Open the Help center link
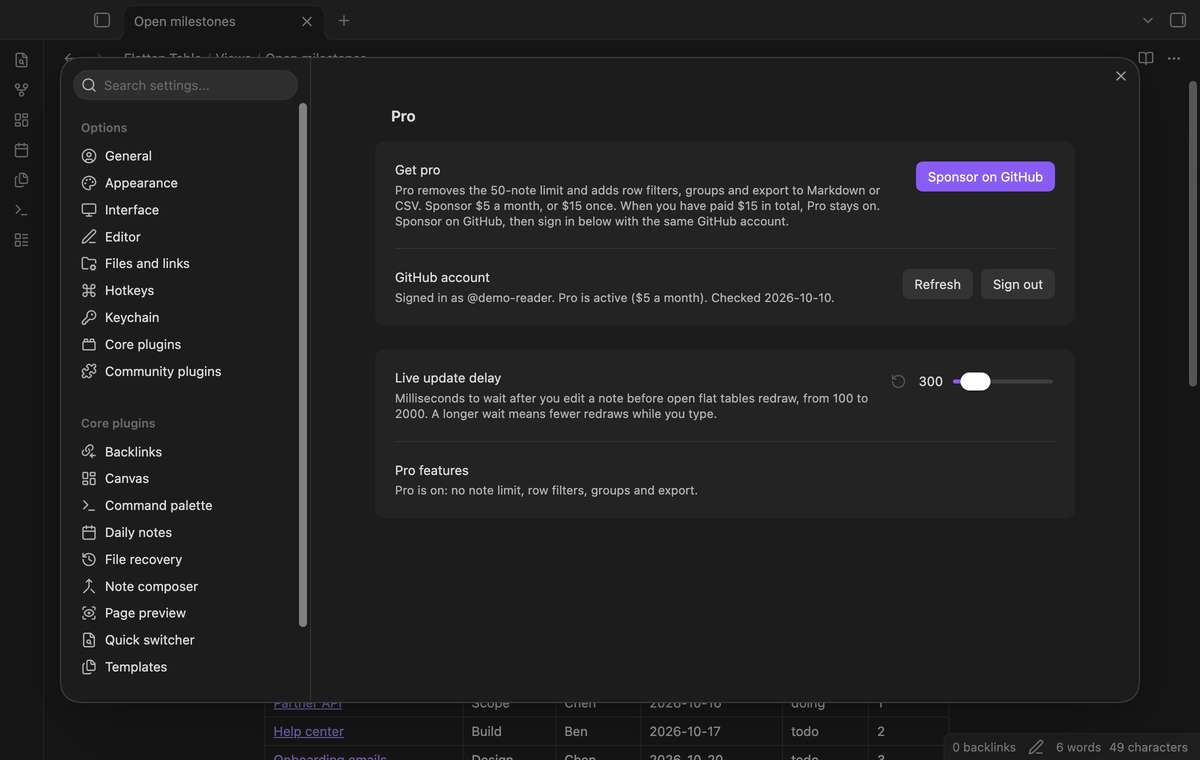The height and width of the screenshot is (760, 1200). [308, 731]
